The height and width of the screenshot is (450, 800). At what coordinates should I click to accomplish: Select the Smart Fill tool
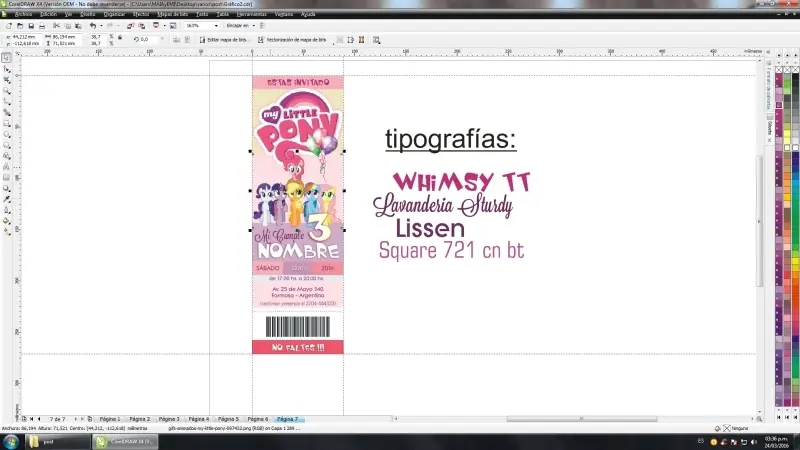point(7,113)
